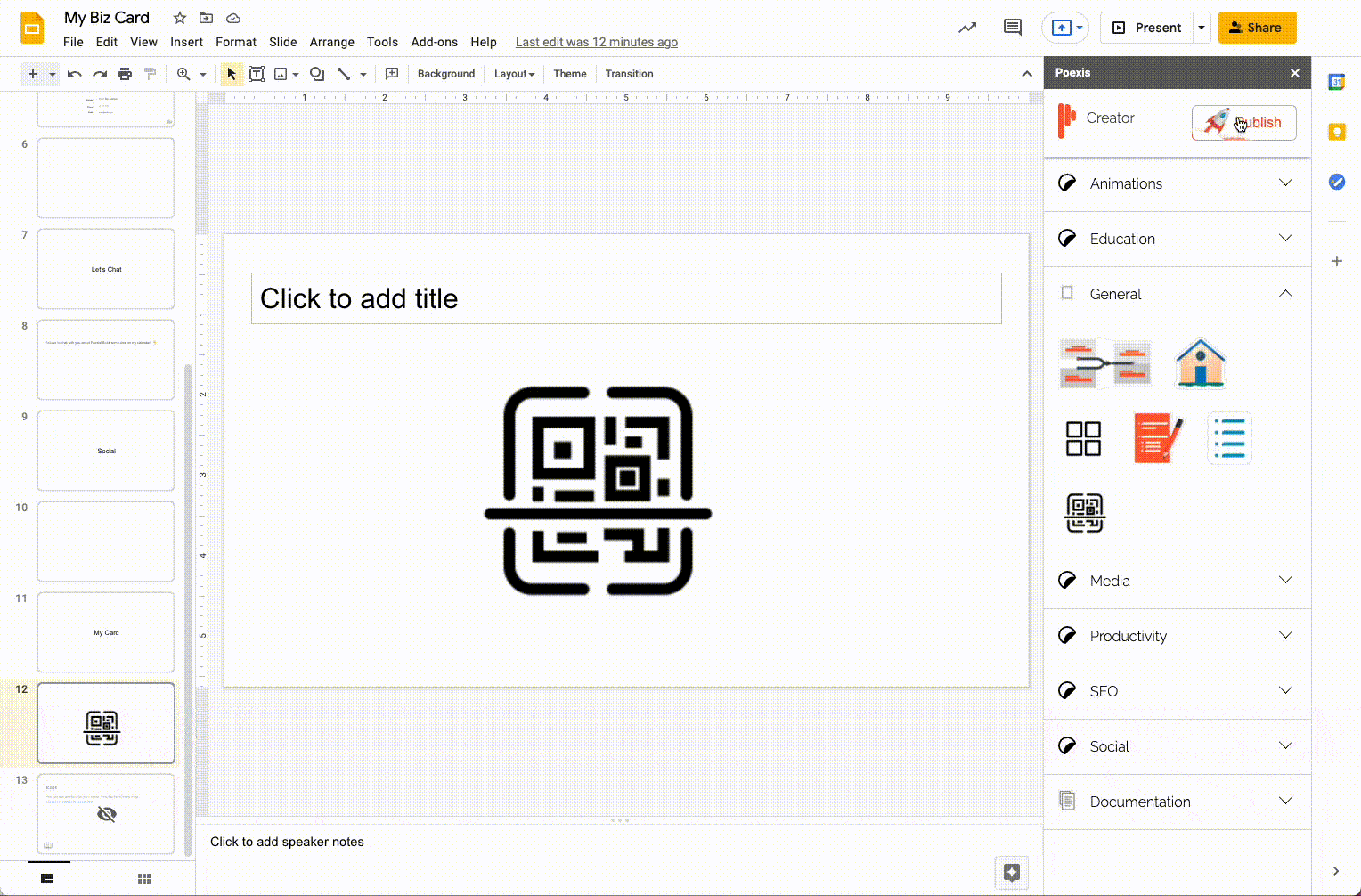Expand the Animations section
Viewport: 1361px width, 896px height.
click(x=1177, y=183)
